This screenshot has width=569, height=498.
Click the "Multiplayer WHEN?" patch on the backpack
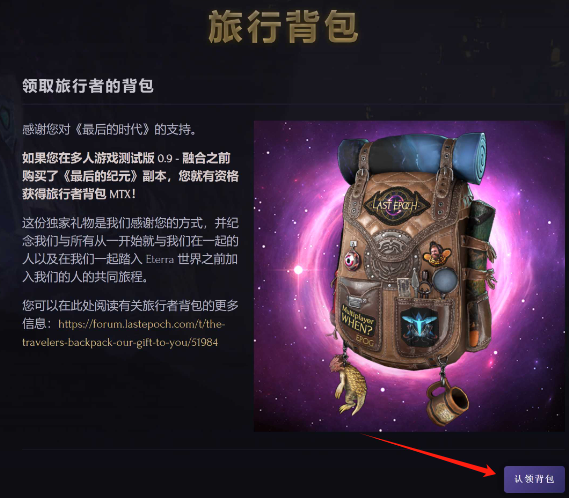pos(358,322)
